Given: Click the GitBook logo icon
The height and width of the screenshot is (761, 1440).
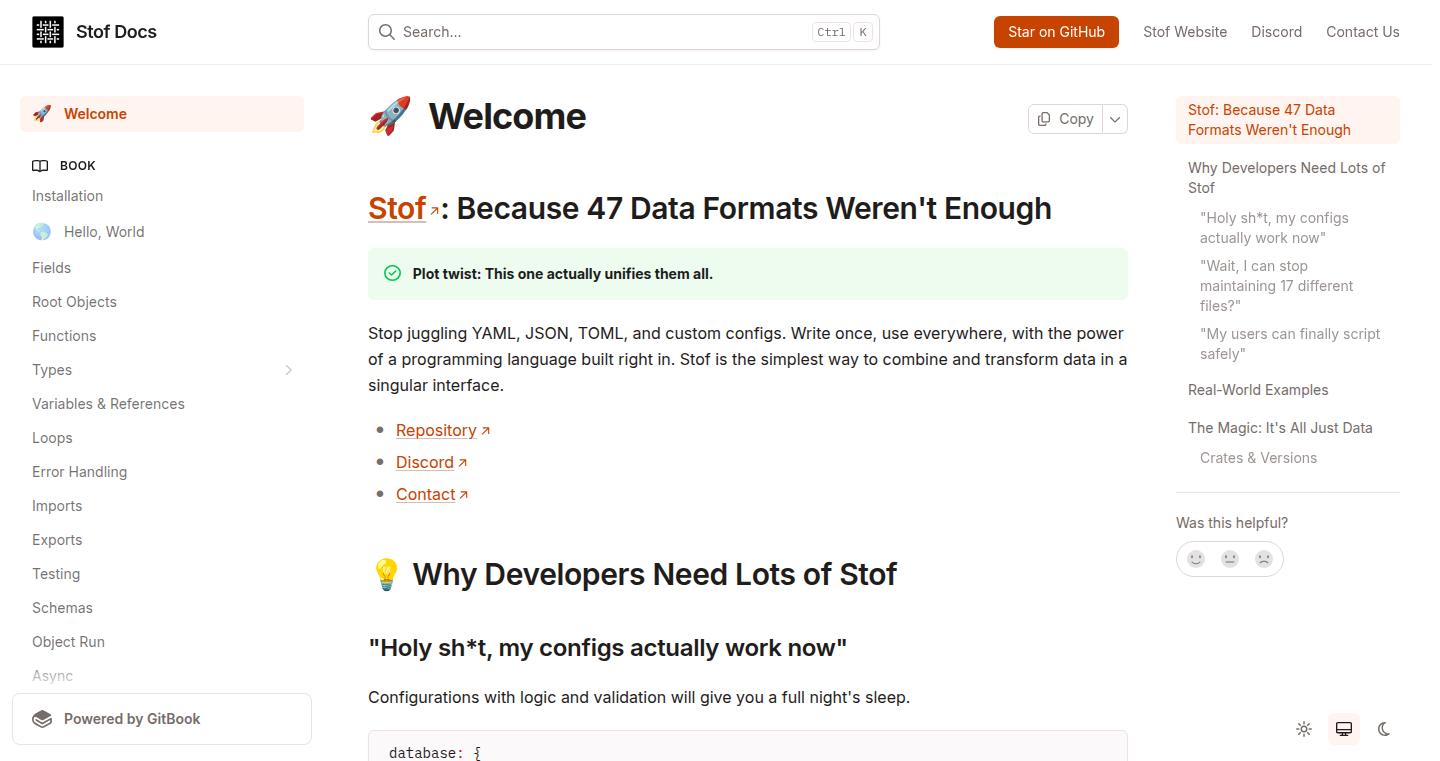Looking at the screenshot, I should click(x=42, y=719).
